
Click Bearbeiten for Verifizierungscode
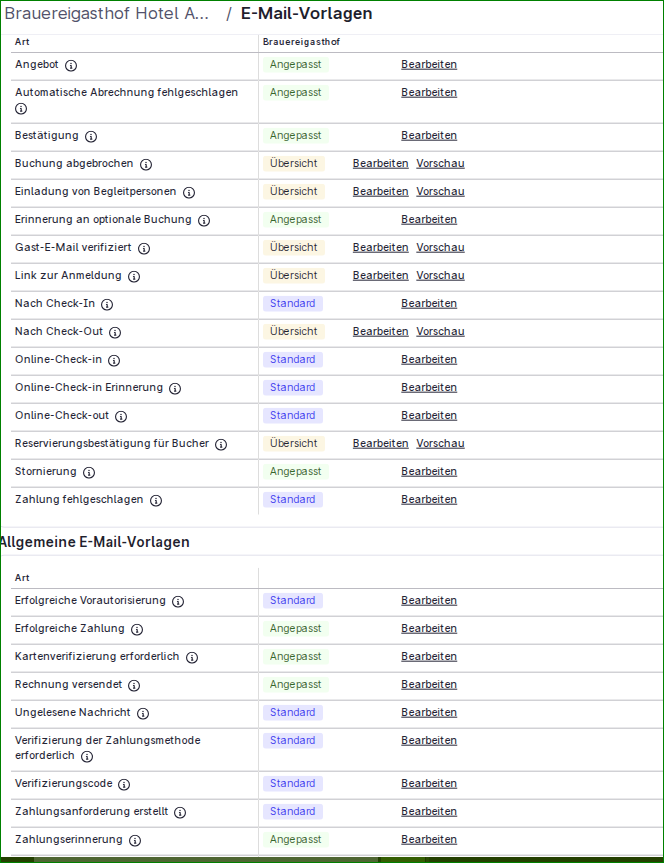coord(429,784)
